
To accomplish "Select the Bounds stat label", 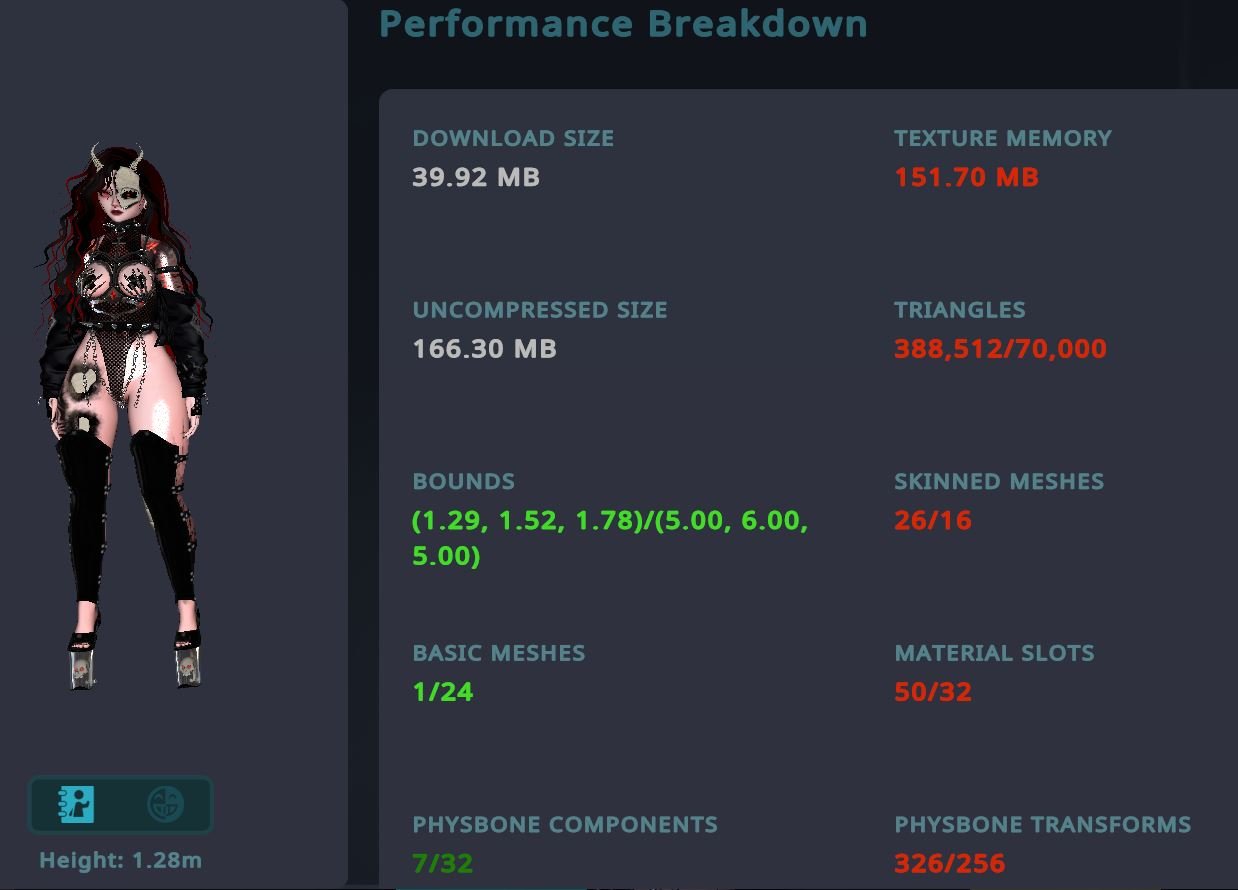I will pos(464,481).
